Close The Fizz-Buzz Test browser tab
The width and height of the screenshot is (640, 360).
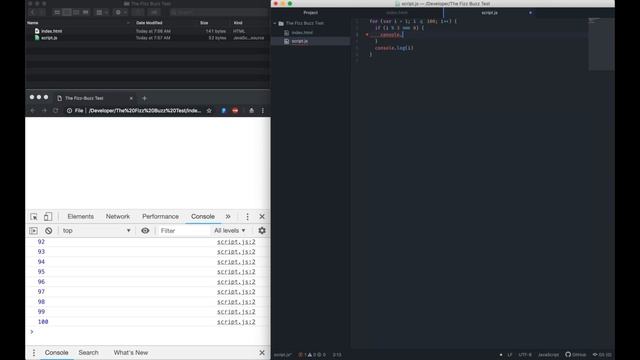click(131, 98)
